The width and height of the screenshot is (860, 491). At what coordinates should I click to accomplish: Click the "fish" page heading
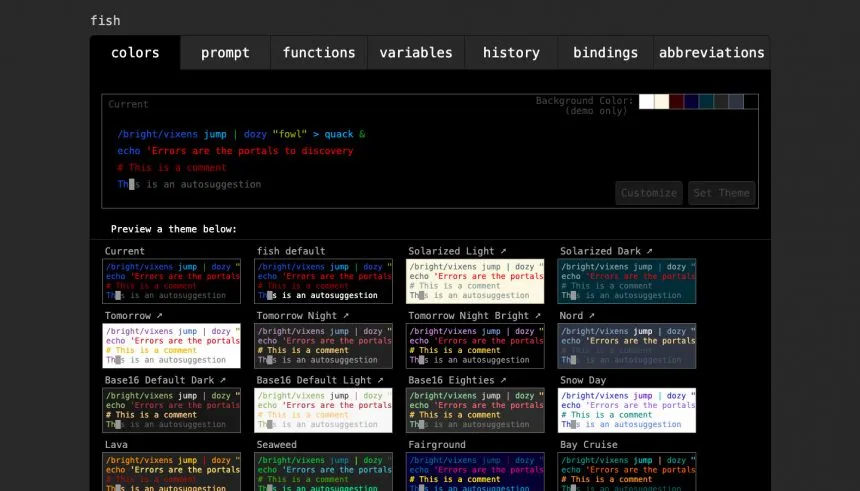[105, 21]
